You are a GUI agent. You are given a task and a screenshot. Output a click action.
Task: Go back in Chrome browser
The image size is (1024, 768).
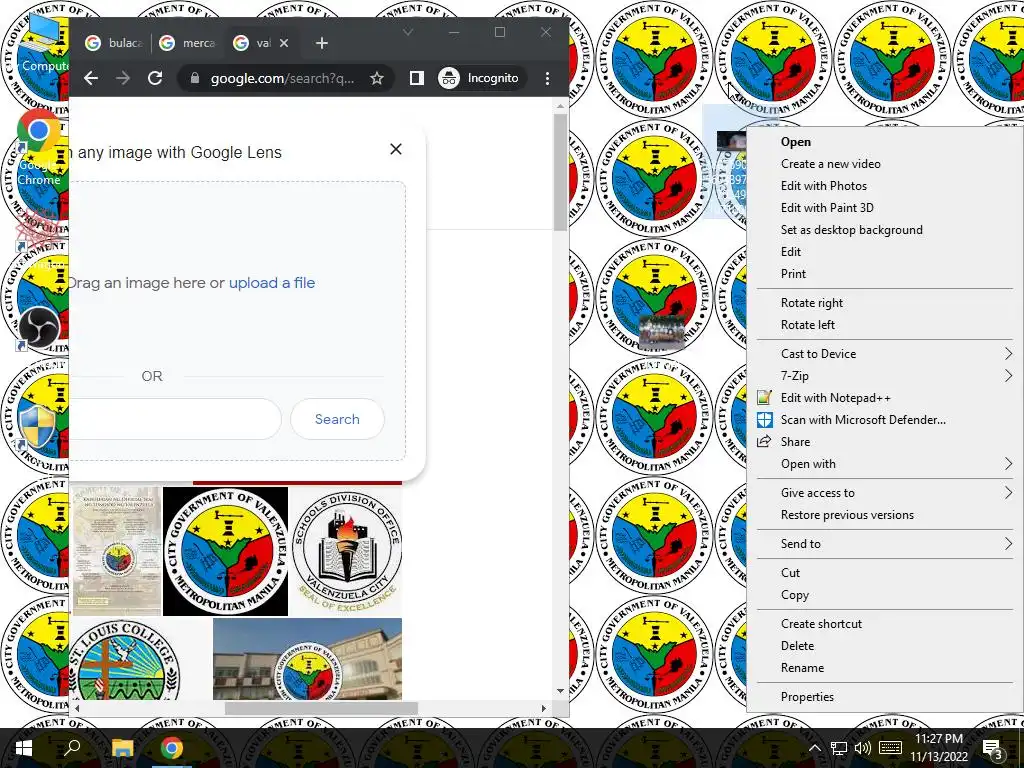click(91, 78)
